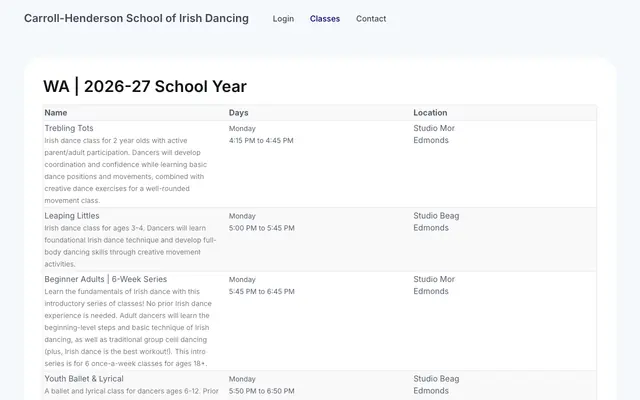Click Studio Mor in the Trebling Tots row
Viewport: 640px width, 400px height.
434,128
